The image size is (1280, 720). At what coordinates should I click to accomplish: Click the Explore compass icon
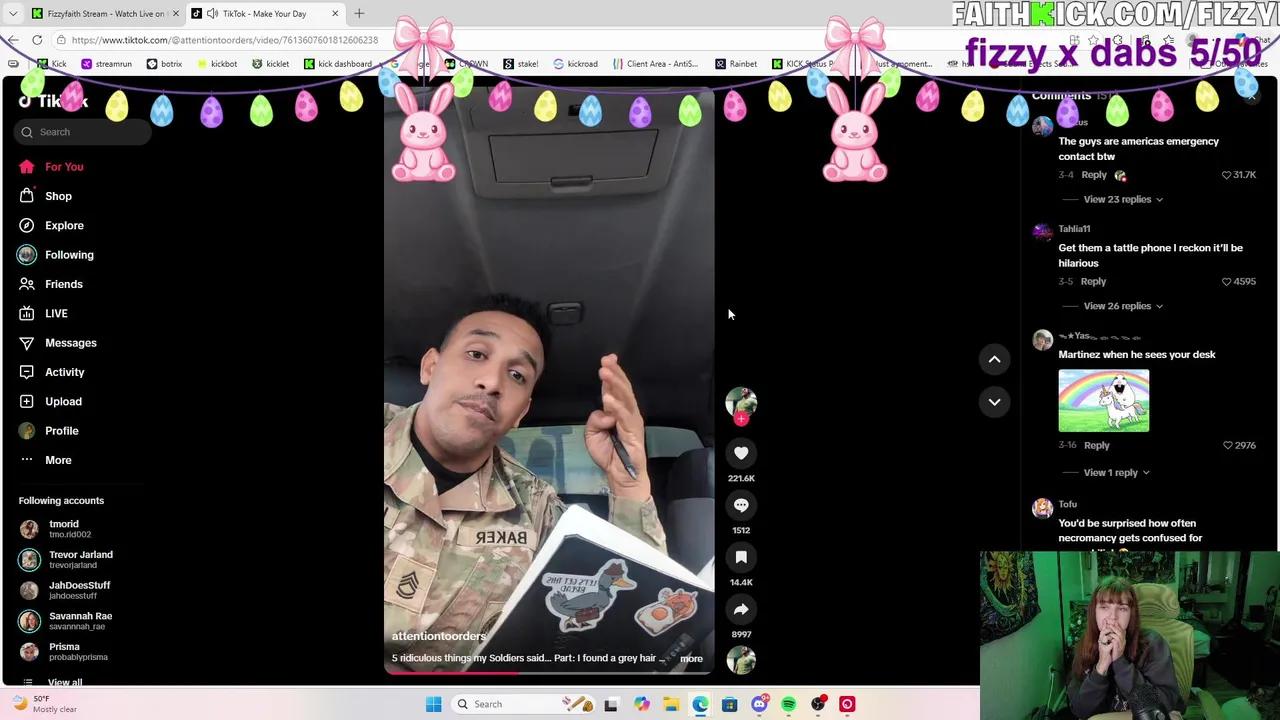tap(27, 225)
